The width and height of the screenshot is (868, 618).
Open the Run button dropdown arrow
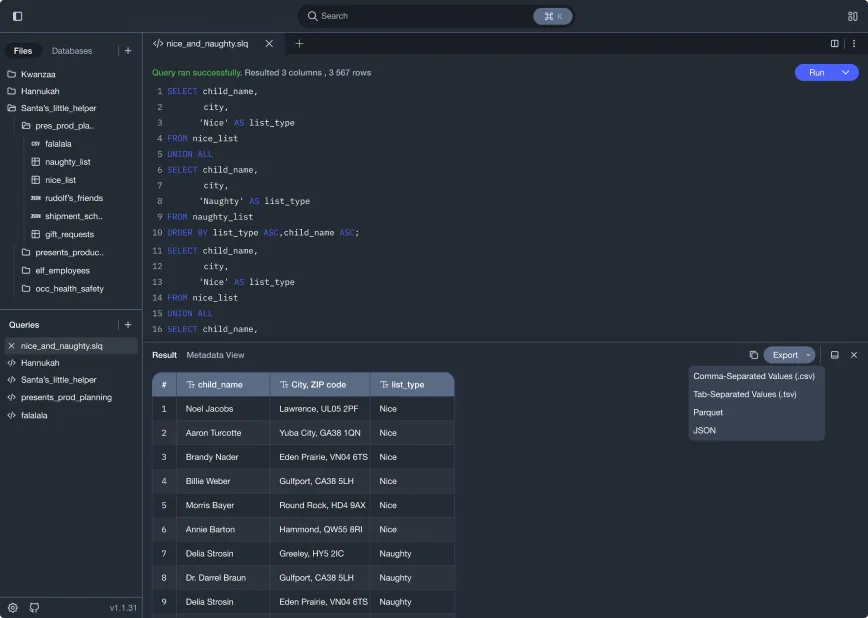pos(846,73)
